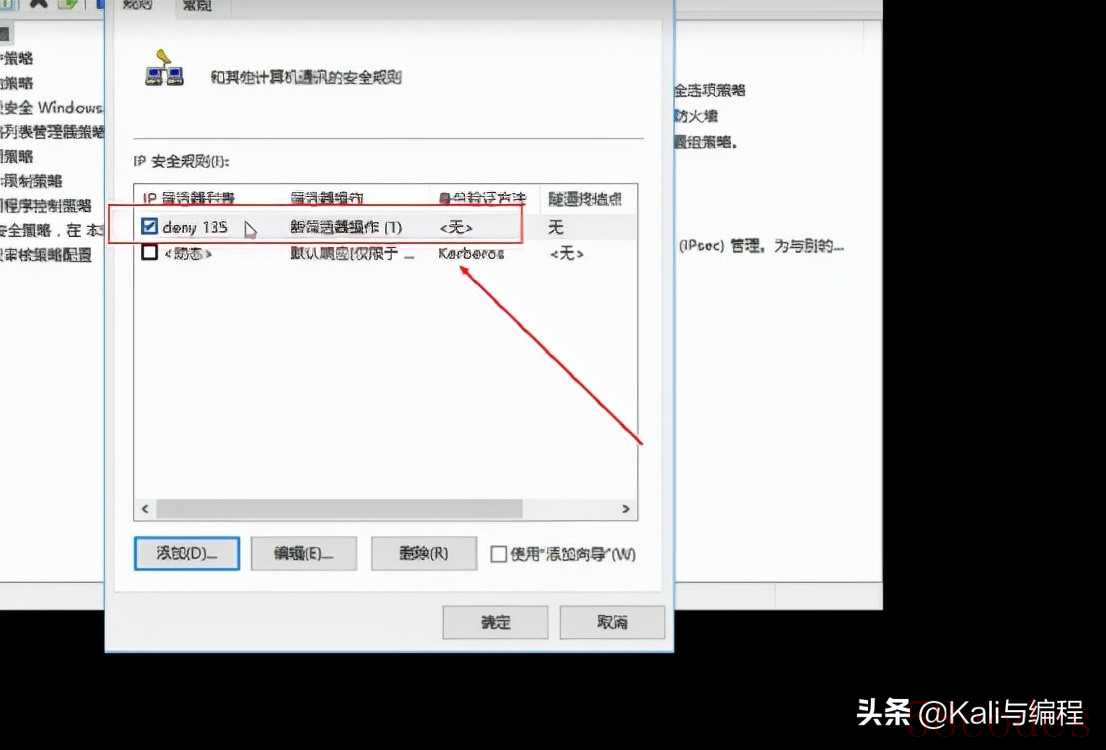Image resolution: width=1106 pixels, height=750 pixels.
Task: Confirm the dialog with 确定
Action: click(x=495, y=622)
